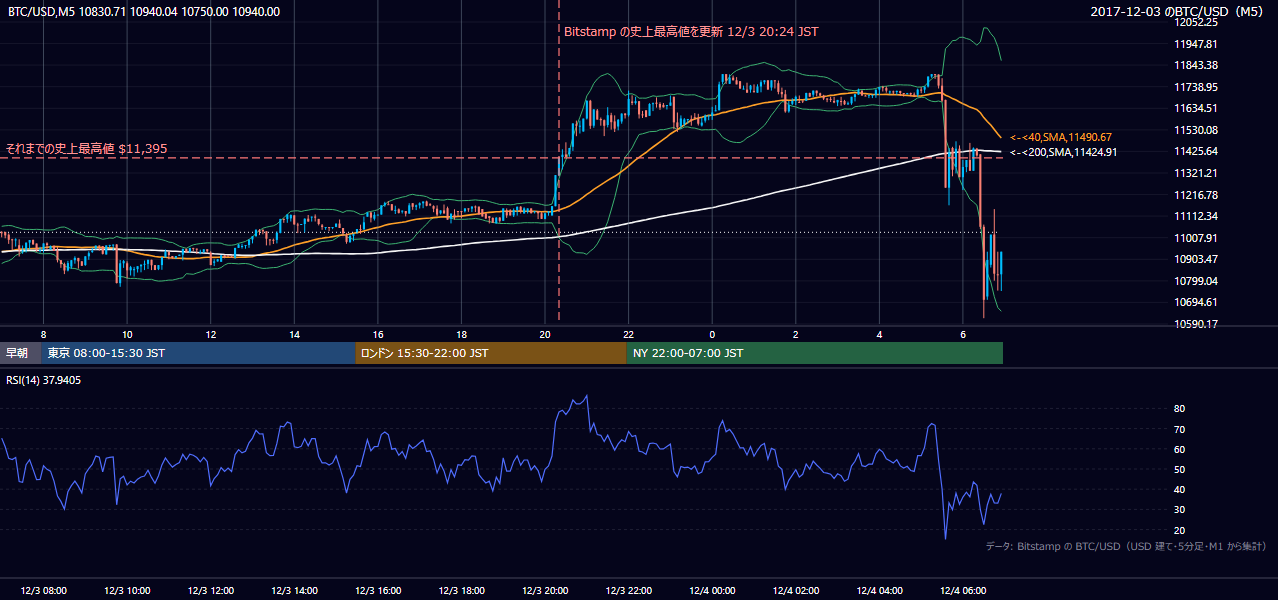Click the 'データ: Bitstamp の BTC/USD' source note
The image size is (1278, 600).
(x=1126, y=546)
